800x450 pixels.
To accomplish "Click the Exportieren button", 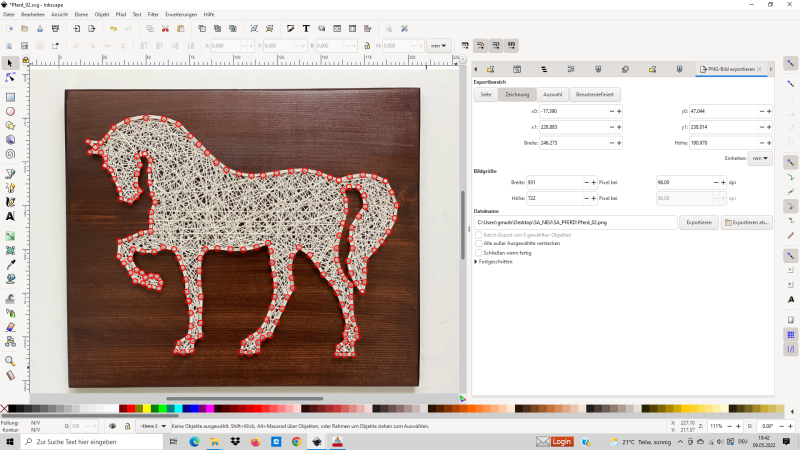I will click(698, 222).
